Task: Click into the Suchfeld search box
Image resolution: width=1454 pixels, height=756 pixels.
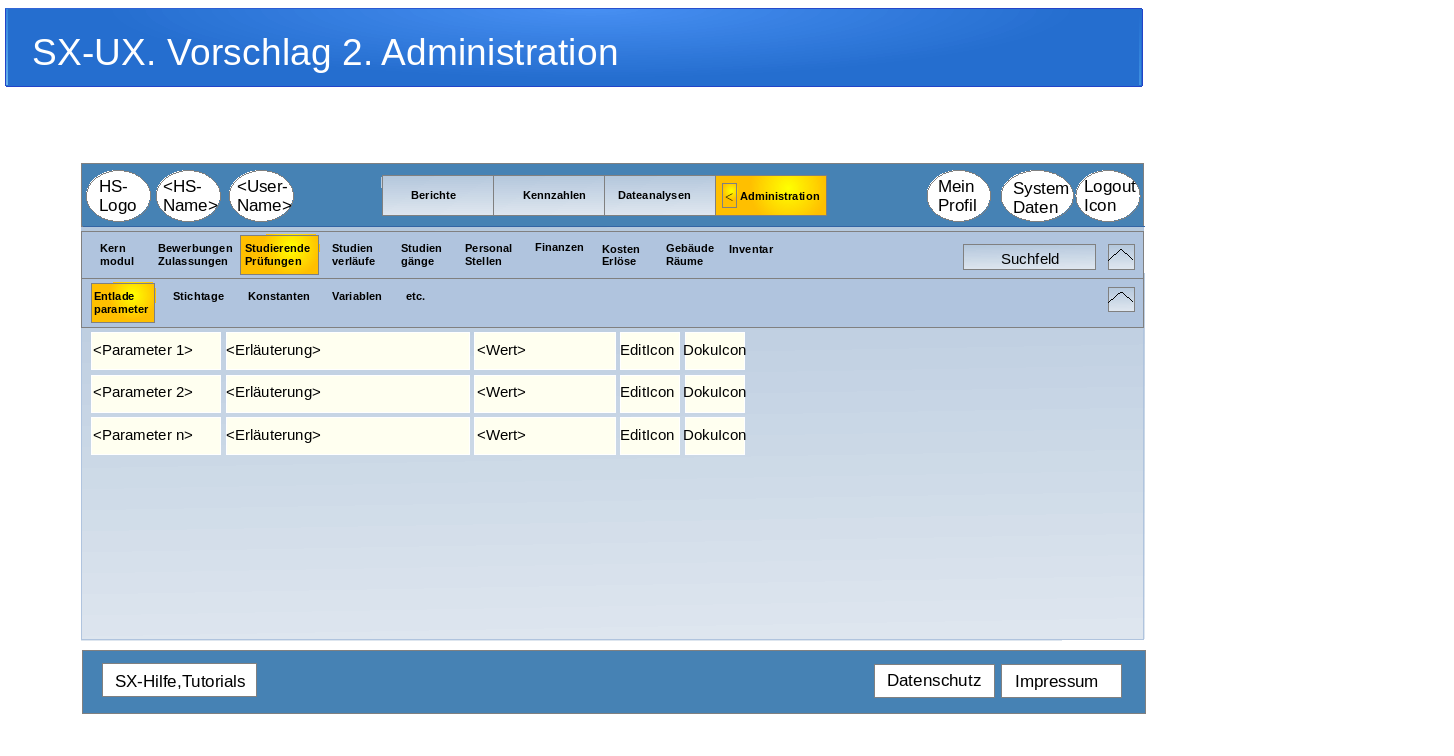Action: [x=1029, y=257]
